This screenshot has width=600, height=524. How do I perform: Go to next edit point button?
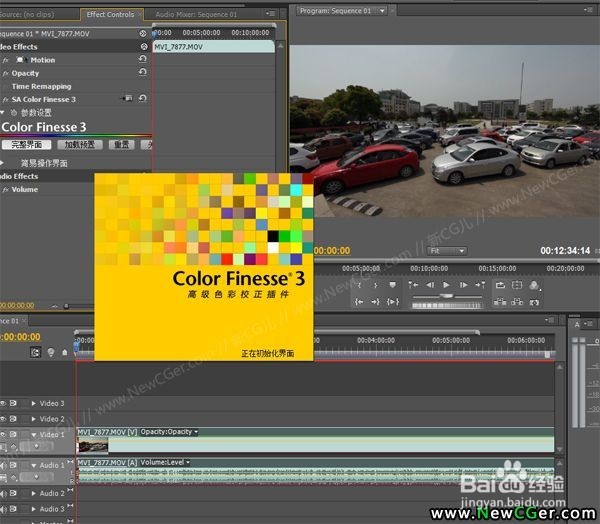point(480,285)
